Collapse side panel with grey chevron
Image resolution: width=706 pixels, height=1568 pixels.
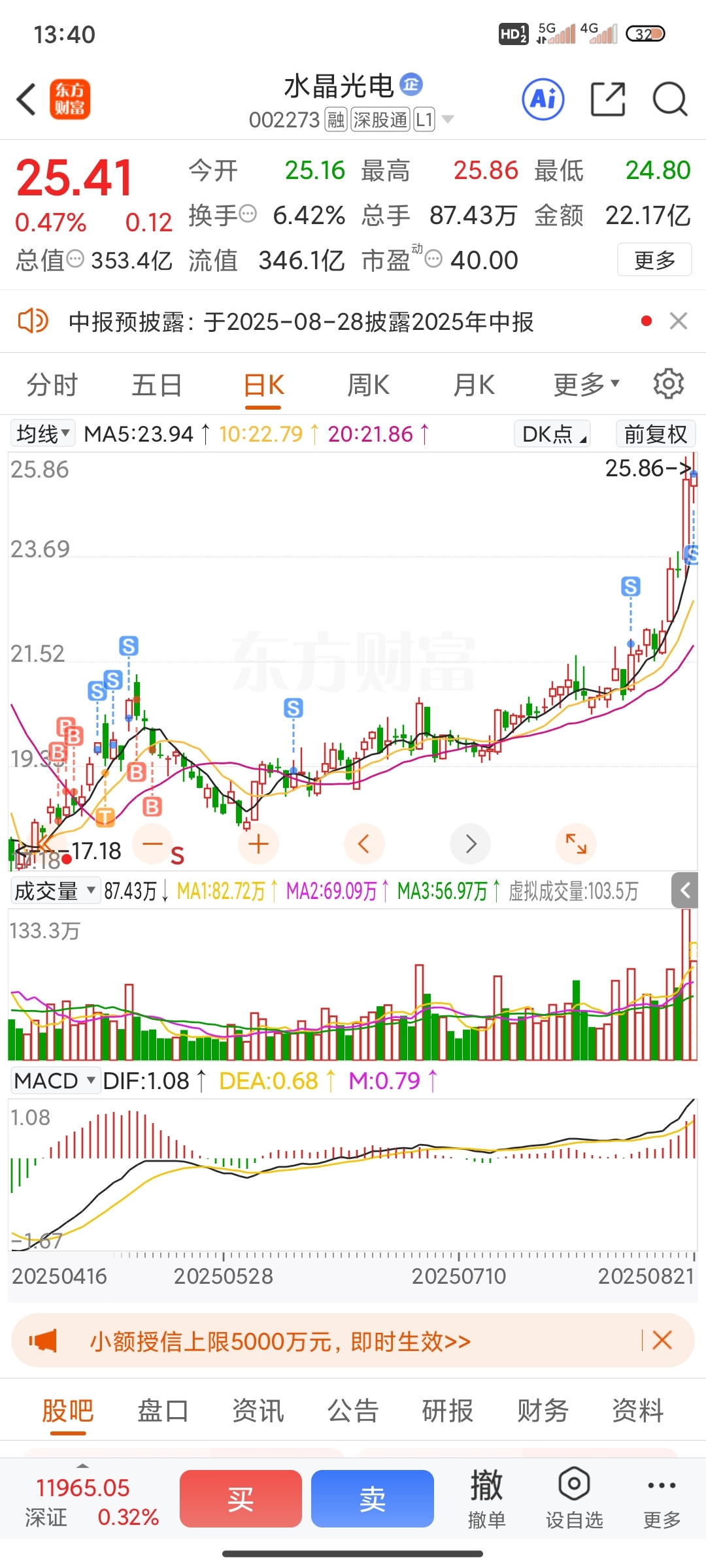(685, 890)
